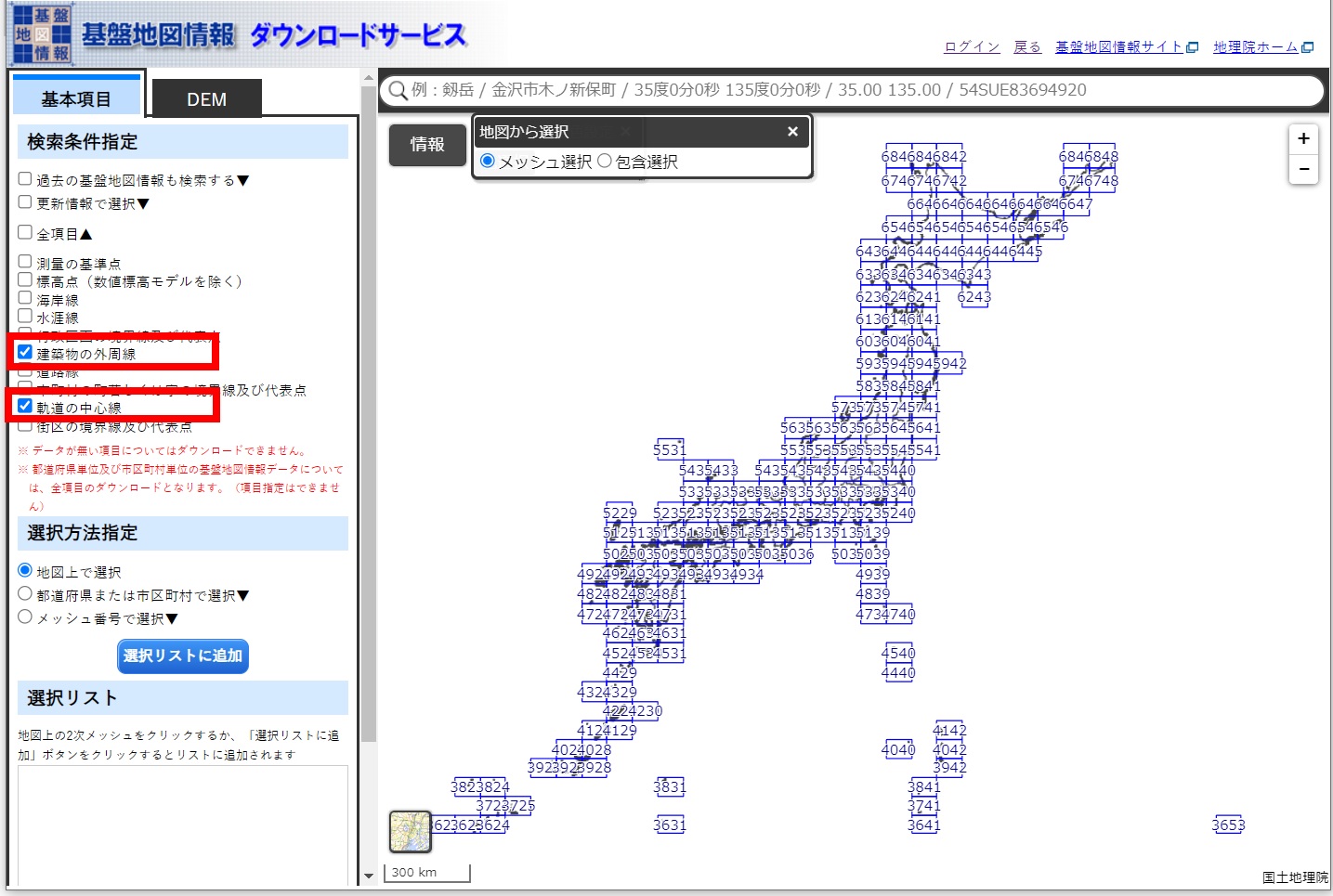Select mesh 3741 on the map
This screenshot has height=896, width=1333.
click(924, 805)
